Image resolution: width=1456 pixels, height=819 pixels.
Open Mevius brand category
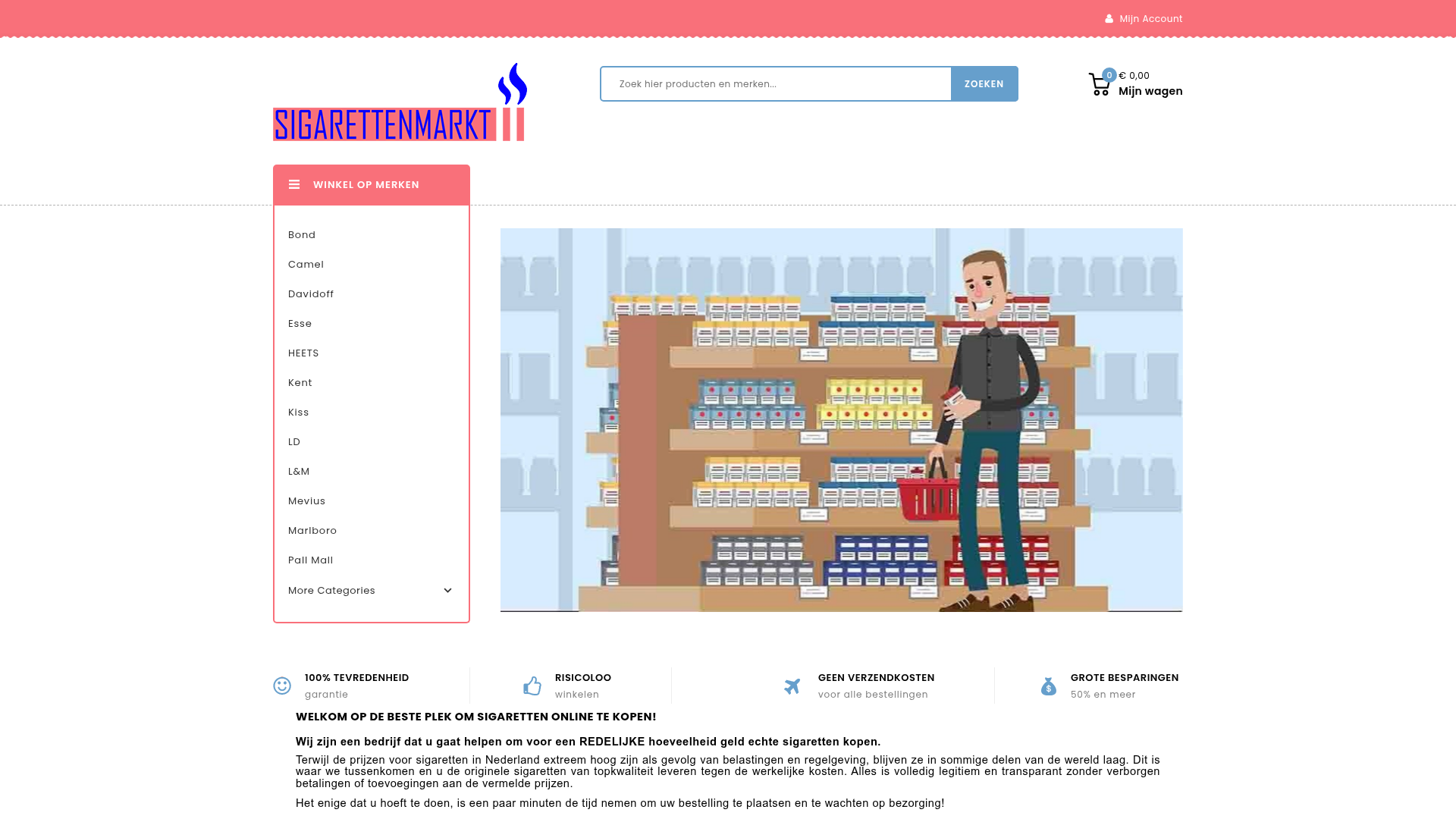click(x=306, y=501)
